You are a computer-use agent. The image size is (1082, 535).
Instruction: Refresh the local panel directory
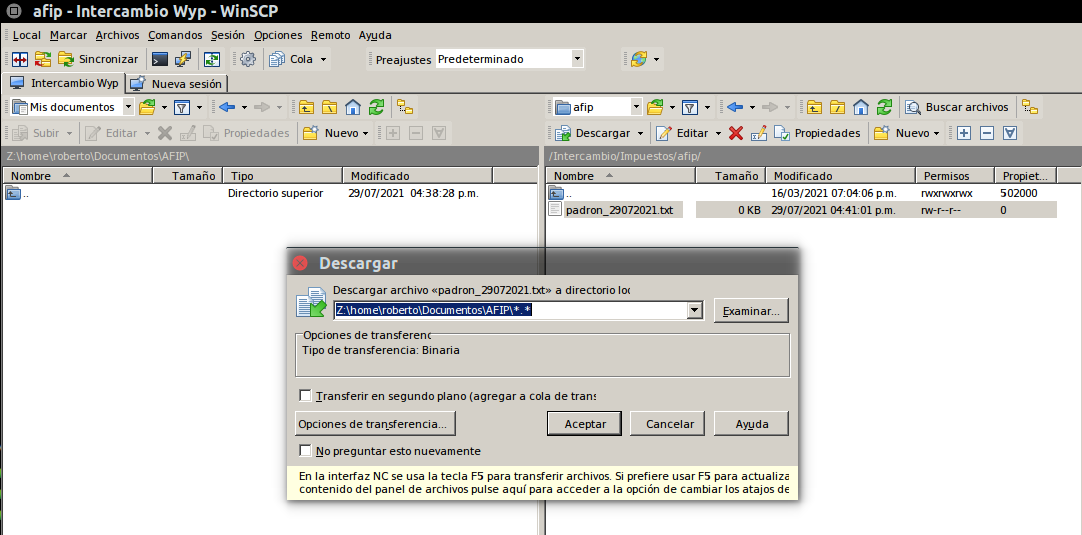coord(376,107)
